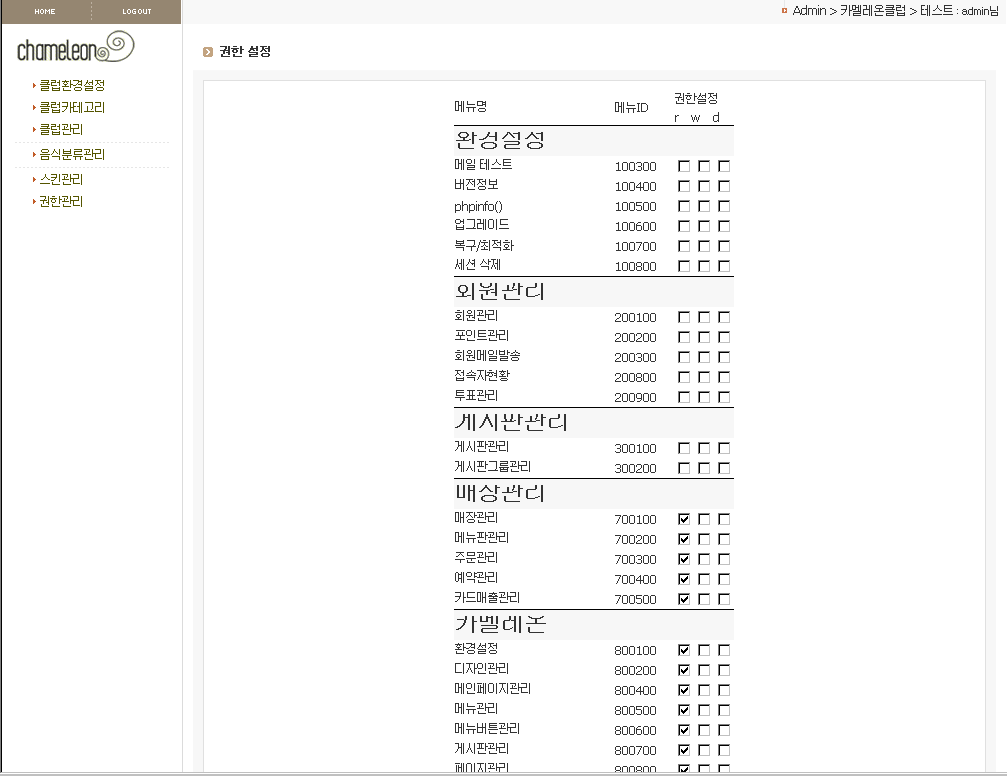
Task: Enable delete permission for 게시판그룹관리
Action: pyautogui.click(x=724, y=468)
